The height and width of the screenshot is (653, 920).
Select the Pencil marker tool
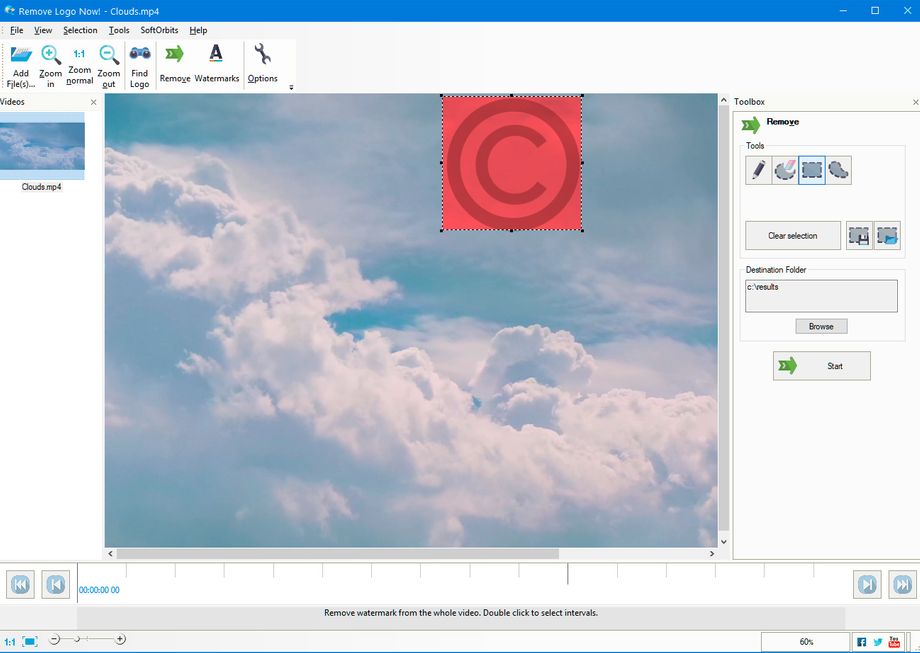758,171
